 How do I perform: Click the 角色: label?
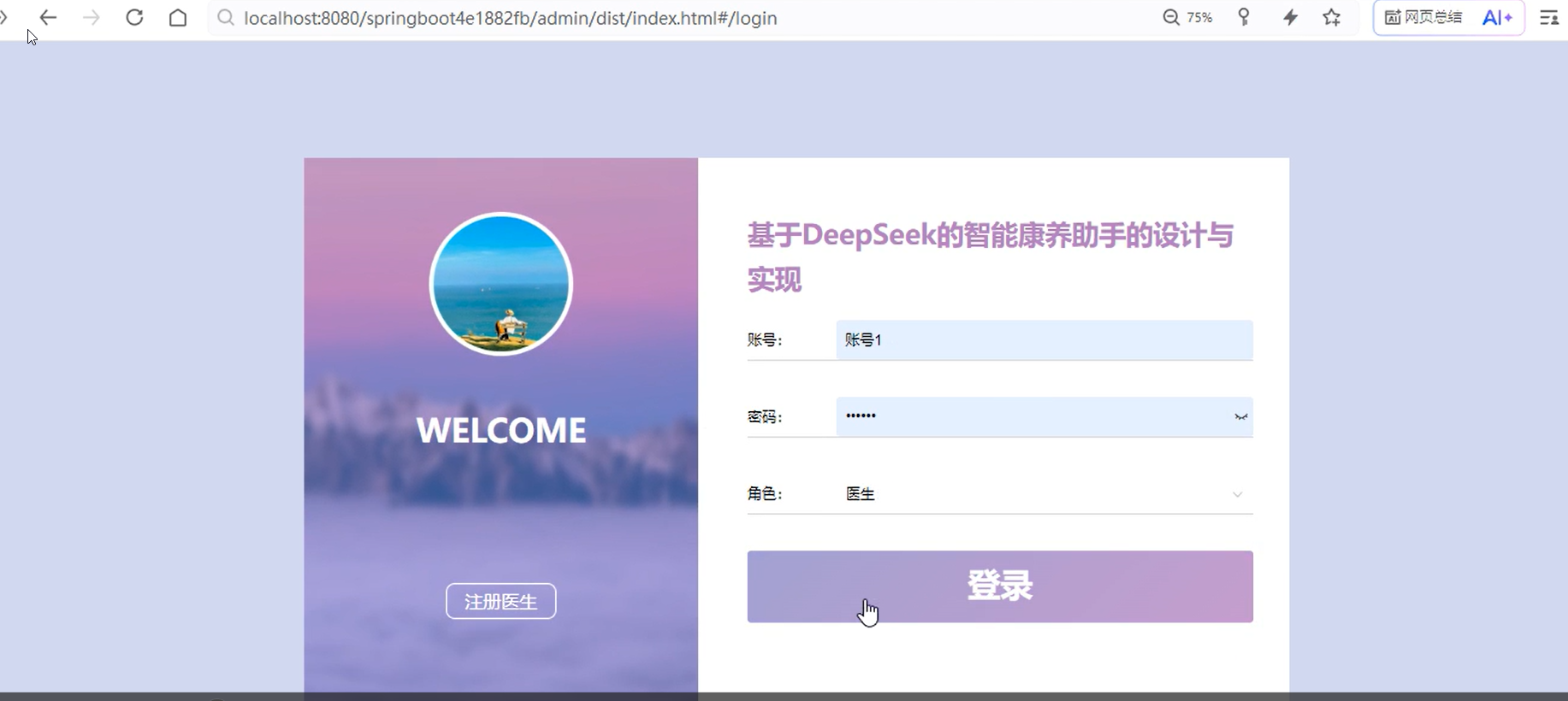[765, 494]
